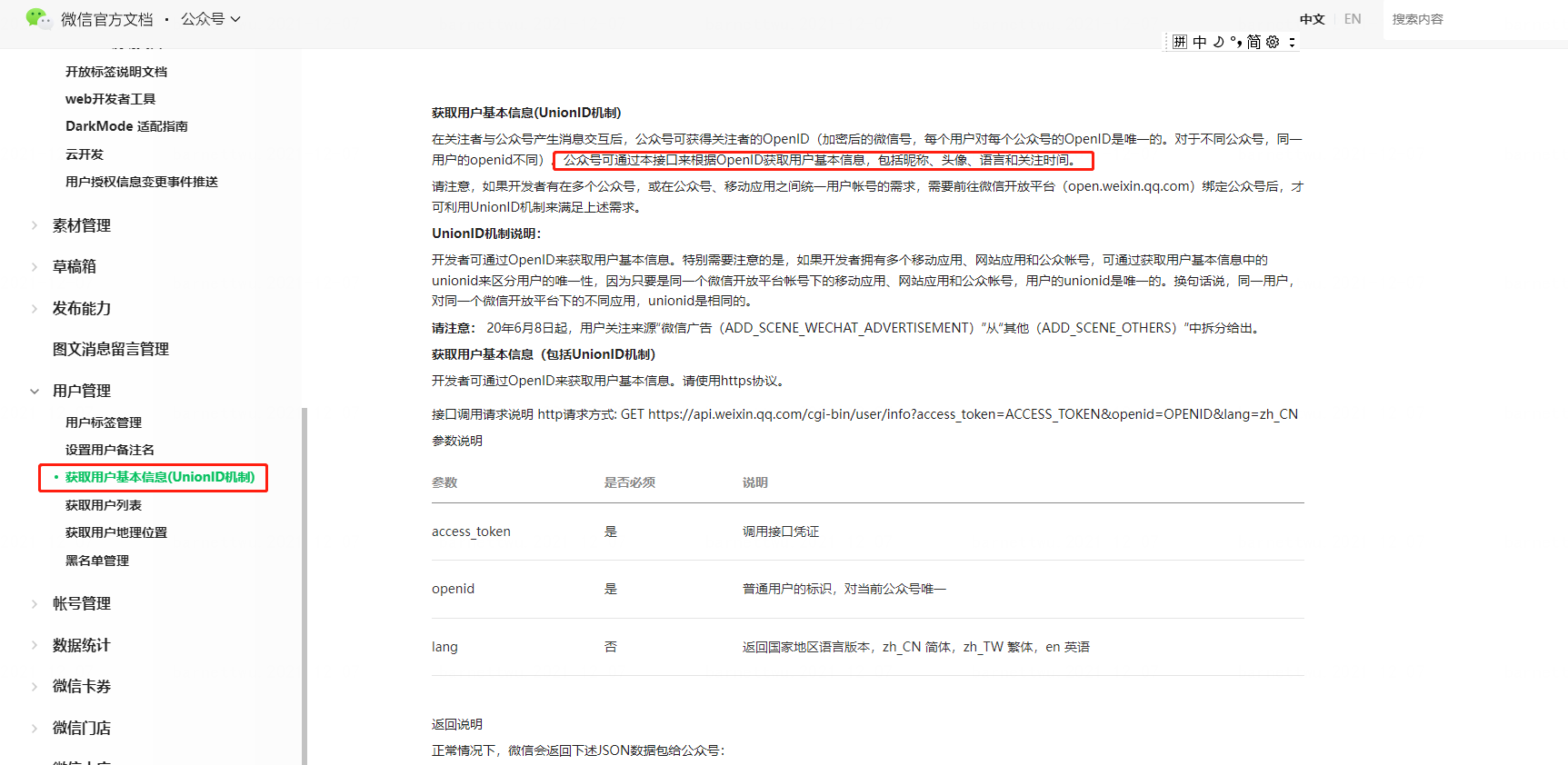
Task: Select 获取用户基本信息(UnionID机制) sidebar item
Action: tap(160, 477)
